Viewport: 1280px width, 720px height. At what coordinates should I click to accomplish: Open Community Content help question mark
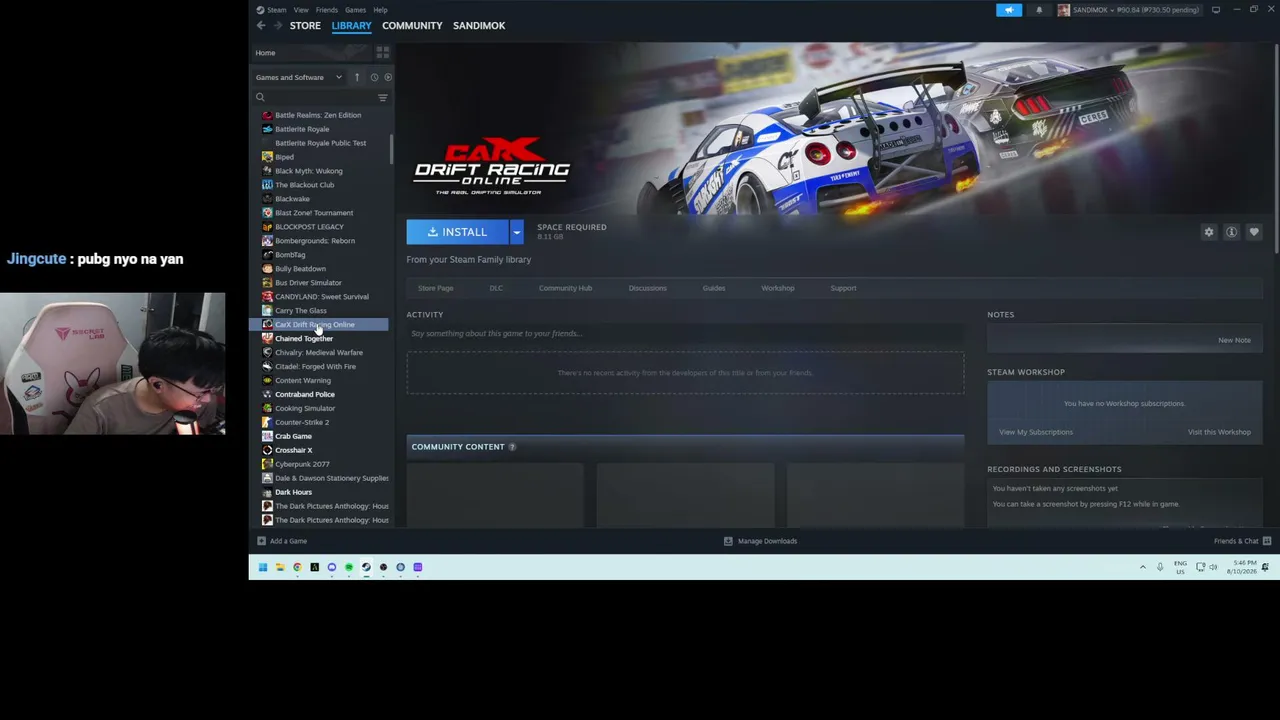(512, 447)
